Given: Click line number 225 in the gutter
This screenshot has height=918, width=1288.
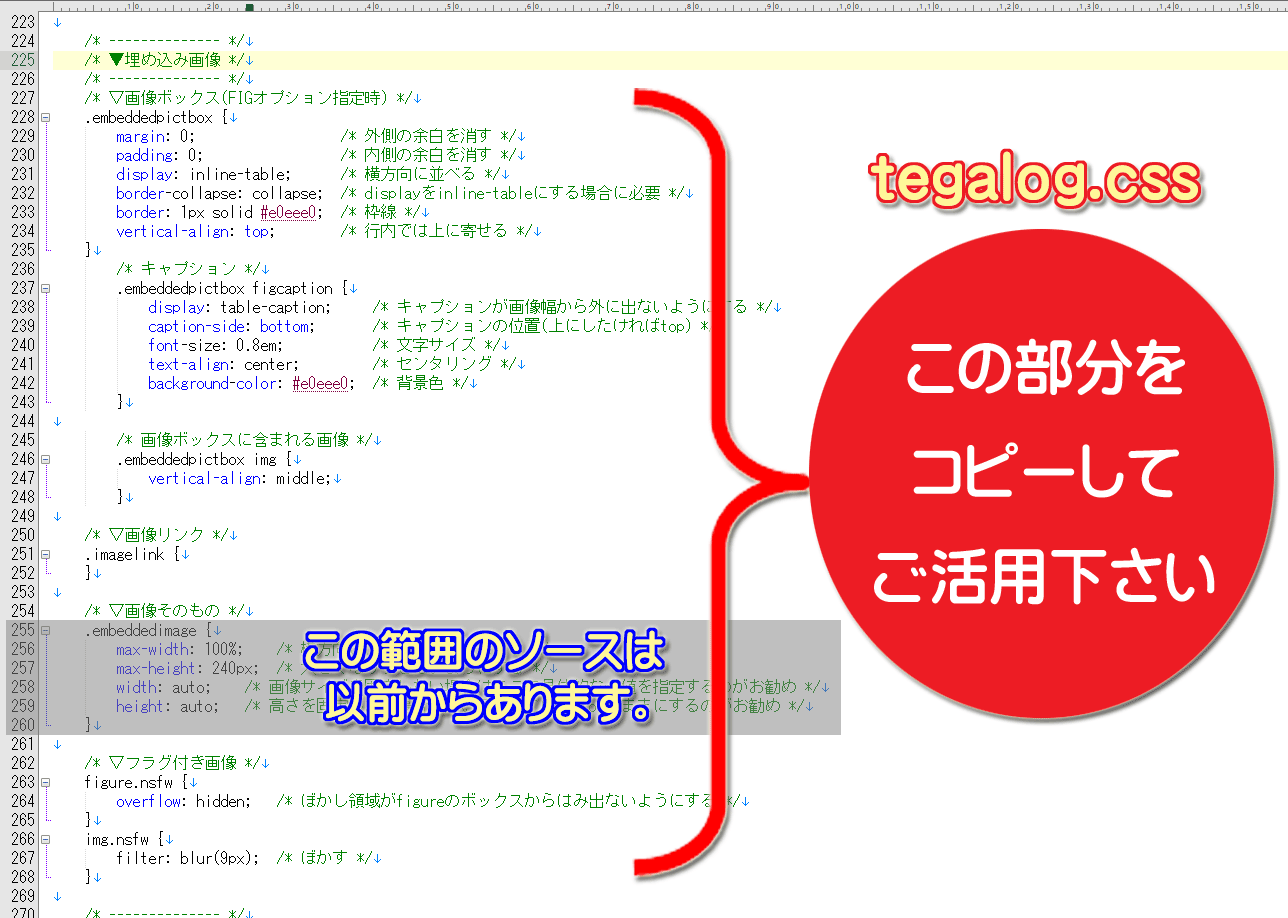Looking at the screenshot, I should click(x=22, y=61).
